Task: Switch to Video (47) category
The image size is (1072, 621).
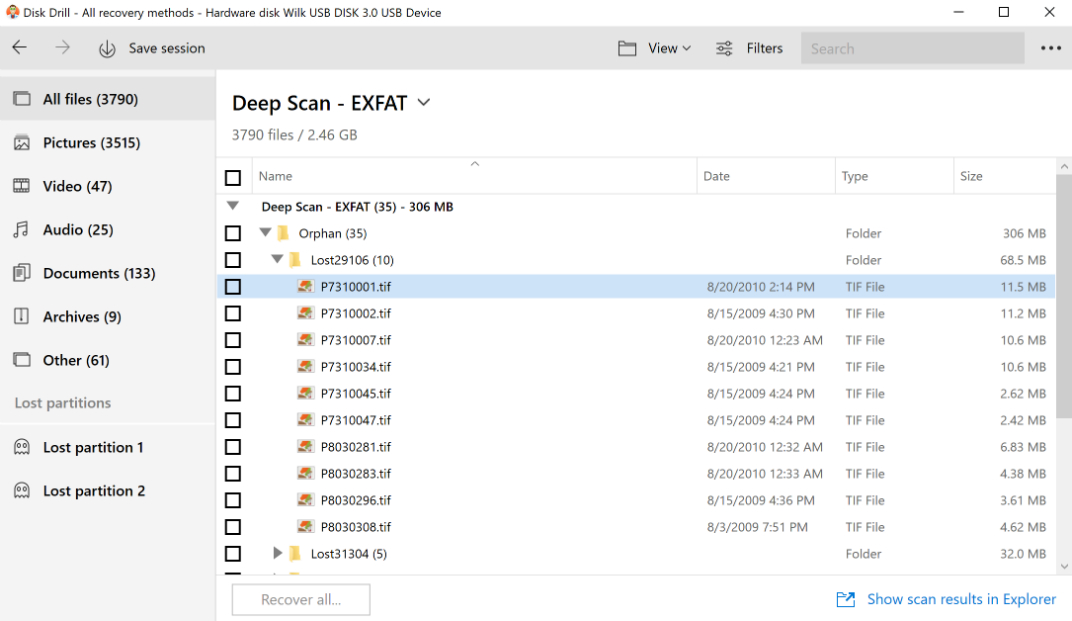Action: coord(107,186)
